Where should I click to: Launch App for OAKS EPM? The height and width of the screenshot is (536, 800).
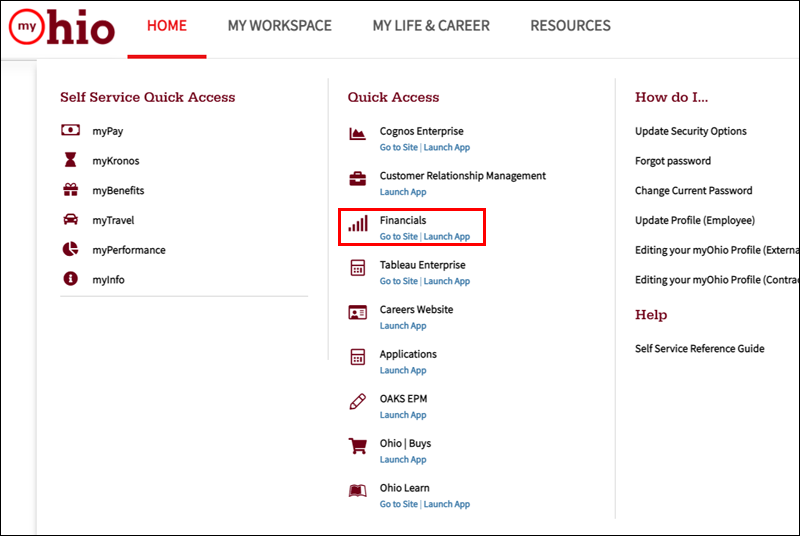[x=403, y=415]
